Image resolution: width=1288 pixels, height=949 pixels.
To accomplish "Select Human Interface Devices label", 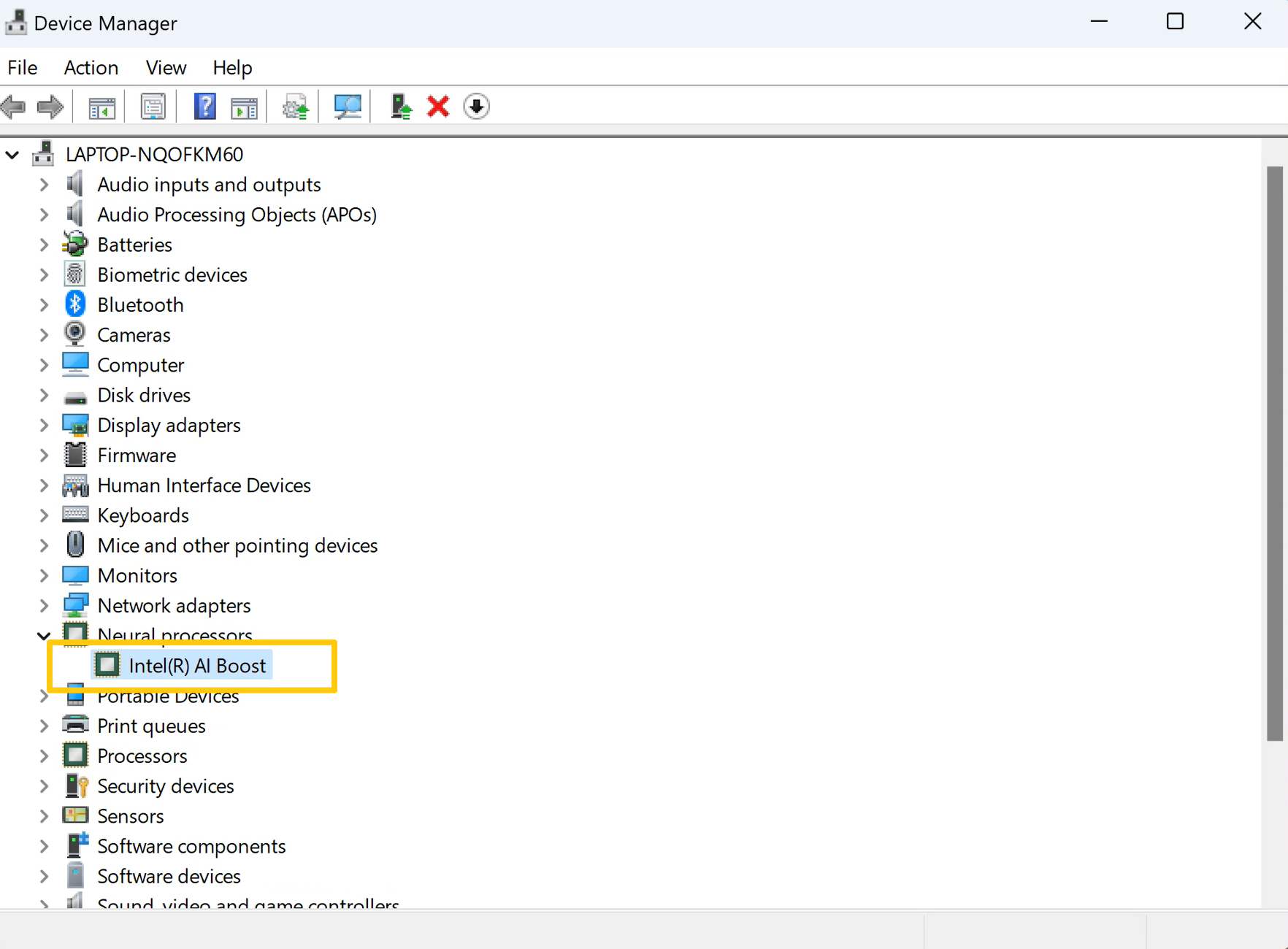I will [204, 485].
